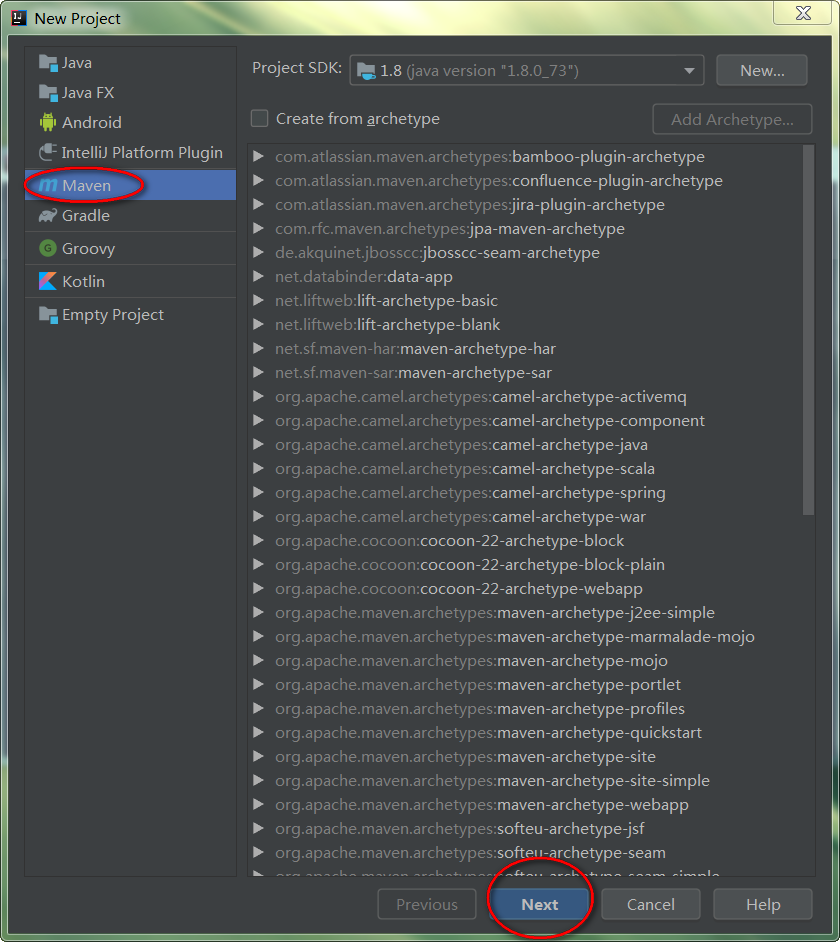Expand the maven-archetype-quickstart node
The height and width of the screenshot is (942, 840).
pyautogui.click(x=259, y=733)
